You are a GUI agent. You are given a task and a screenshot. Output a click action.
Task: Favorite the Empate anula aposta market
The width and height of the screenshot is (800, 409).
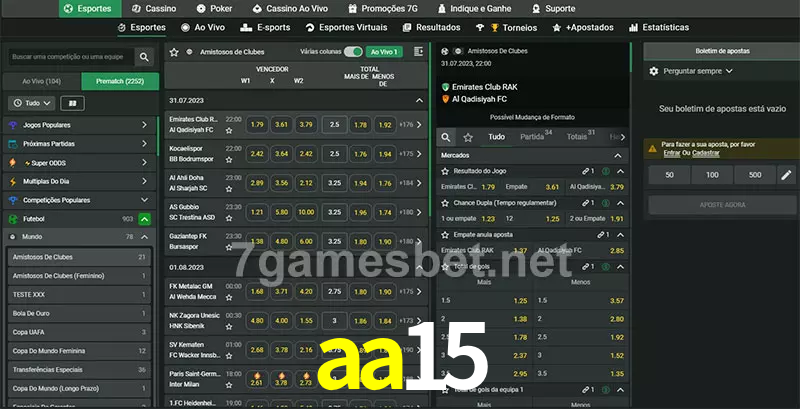(445, 235)
